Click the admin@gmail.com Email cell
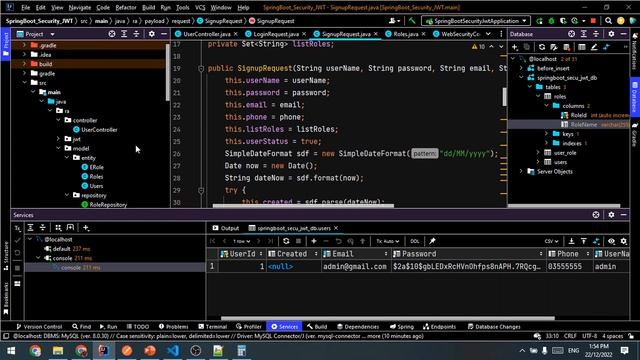 [355, 267]
